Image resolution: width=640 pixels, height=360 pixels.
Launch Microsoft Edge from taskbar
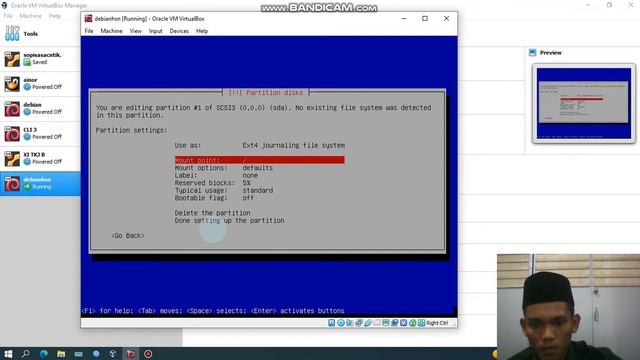(44, 354)
